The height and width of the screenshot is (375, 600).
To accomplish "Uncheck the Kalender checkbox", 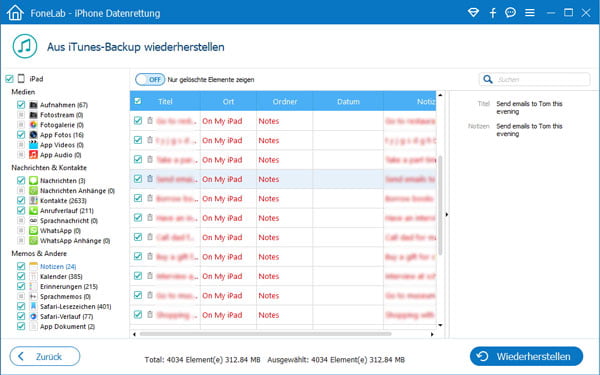I will coord(21,276).
